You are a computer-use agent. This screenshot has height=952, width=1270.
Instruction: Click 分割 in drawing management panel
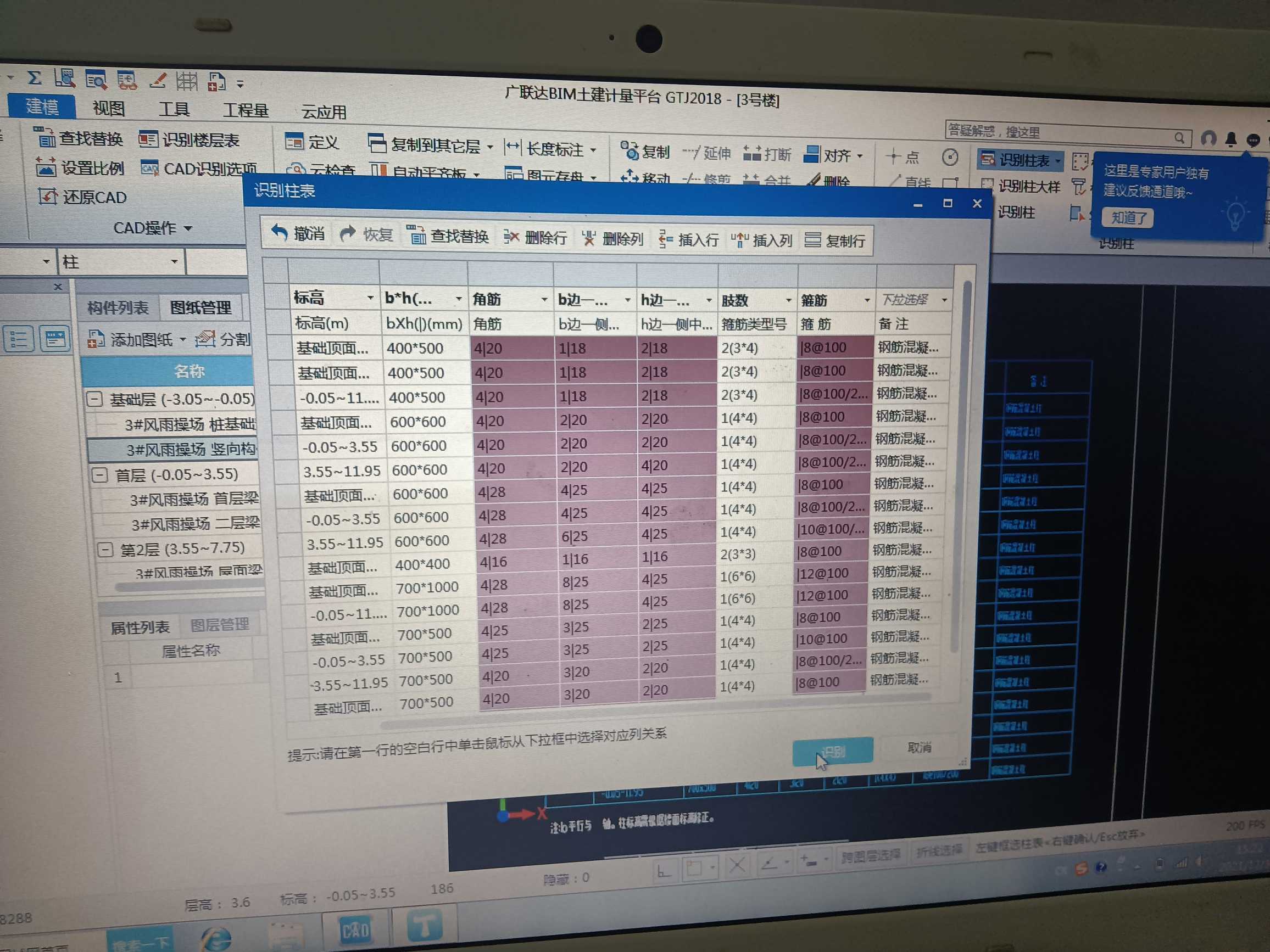coord(223,339)
